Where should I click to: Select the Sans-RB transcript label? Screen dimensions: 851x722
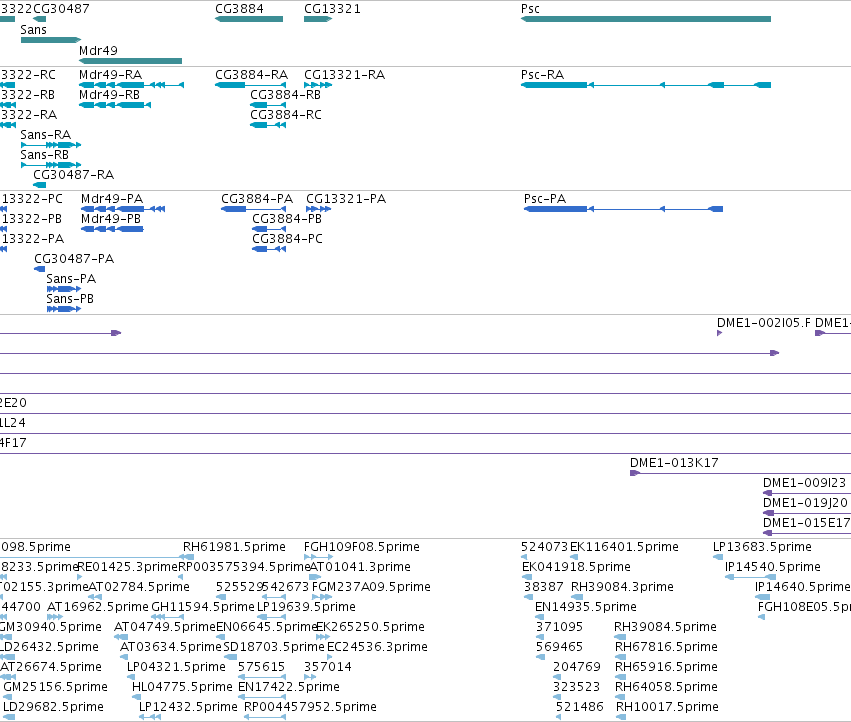45,155
